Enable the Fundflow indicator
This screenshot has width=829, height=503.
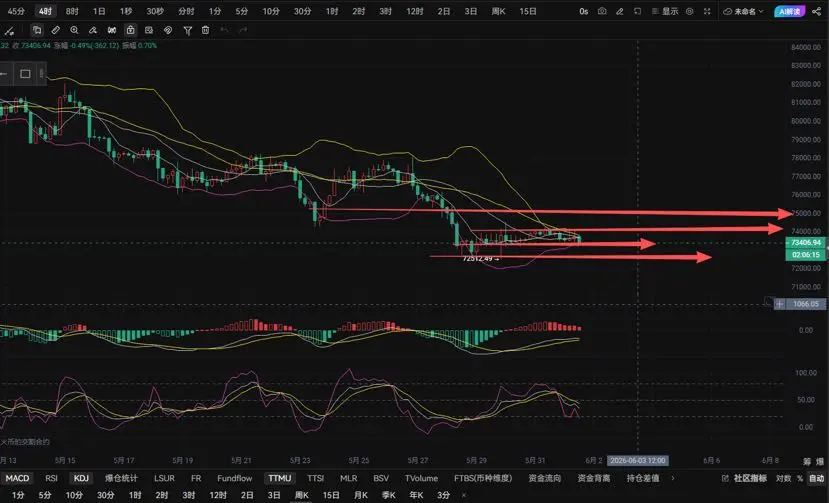[x=235, y=478]
